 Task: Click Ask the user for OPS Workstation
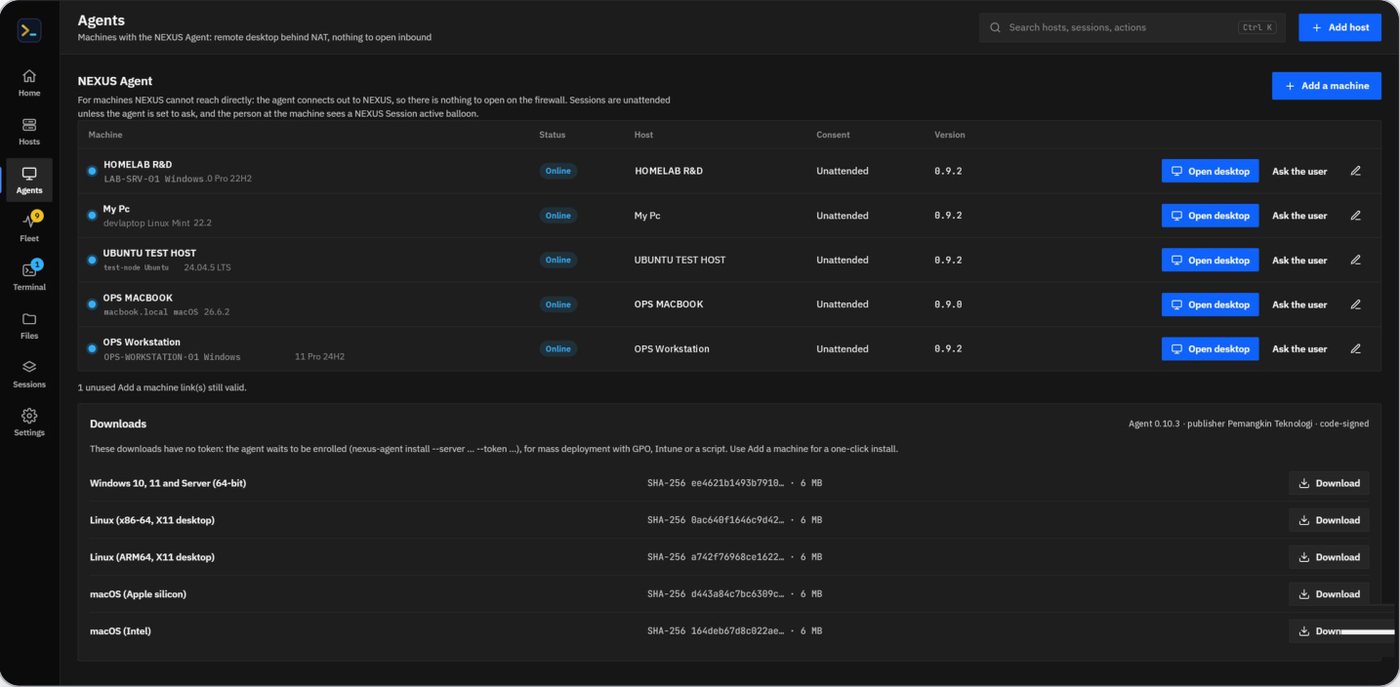point(1299,349)
